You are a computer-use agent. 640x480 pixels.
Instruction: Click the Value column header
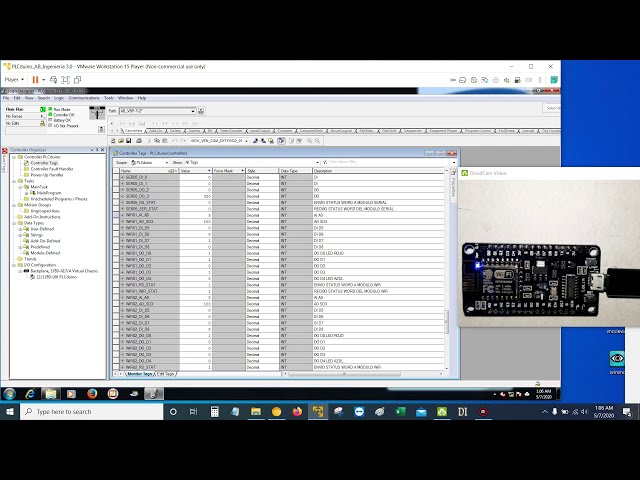coord(196,171)
